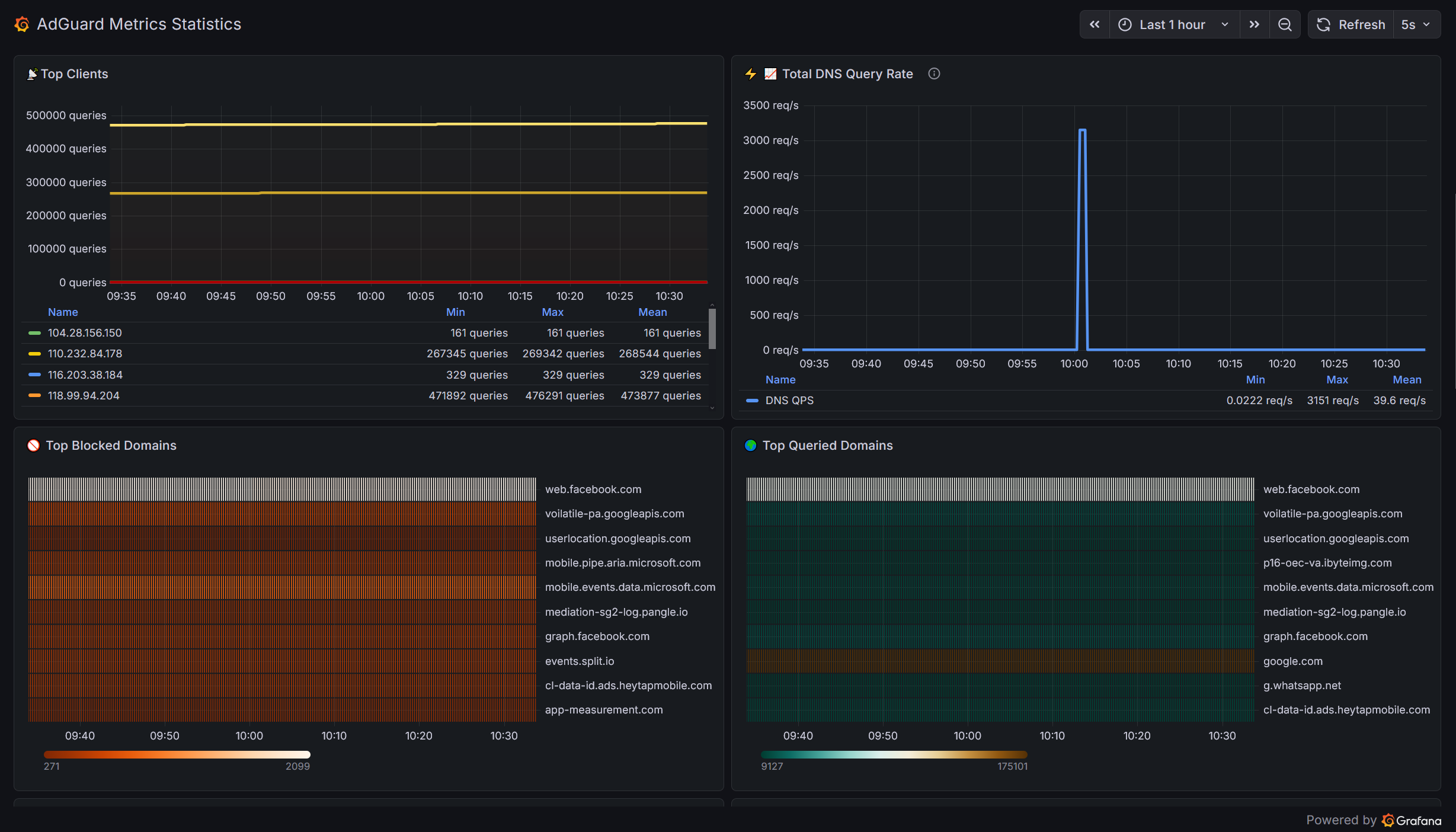This screenshot has height=832, width=1456.
Task: Click the Grafana logo next to dashboard title
Action: coord(22,24)
